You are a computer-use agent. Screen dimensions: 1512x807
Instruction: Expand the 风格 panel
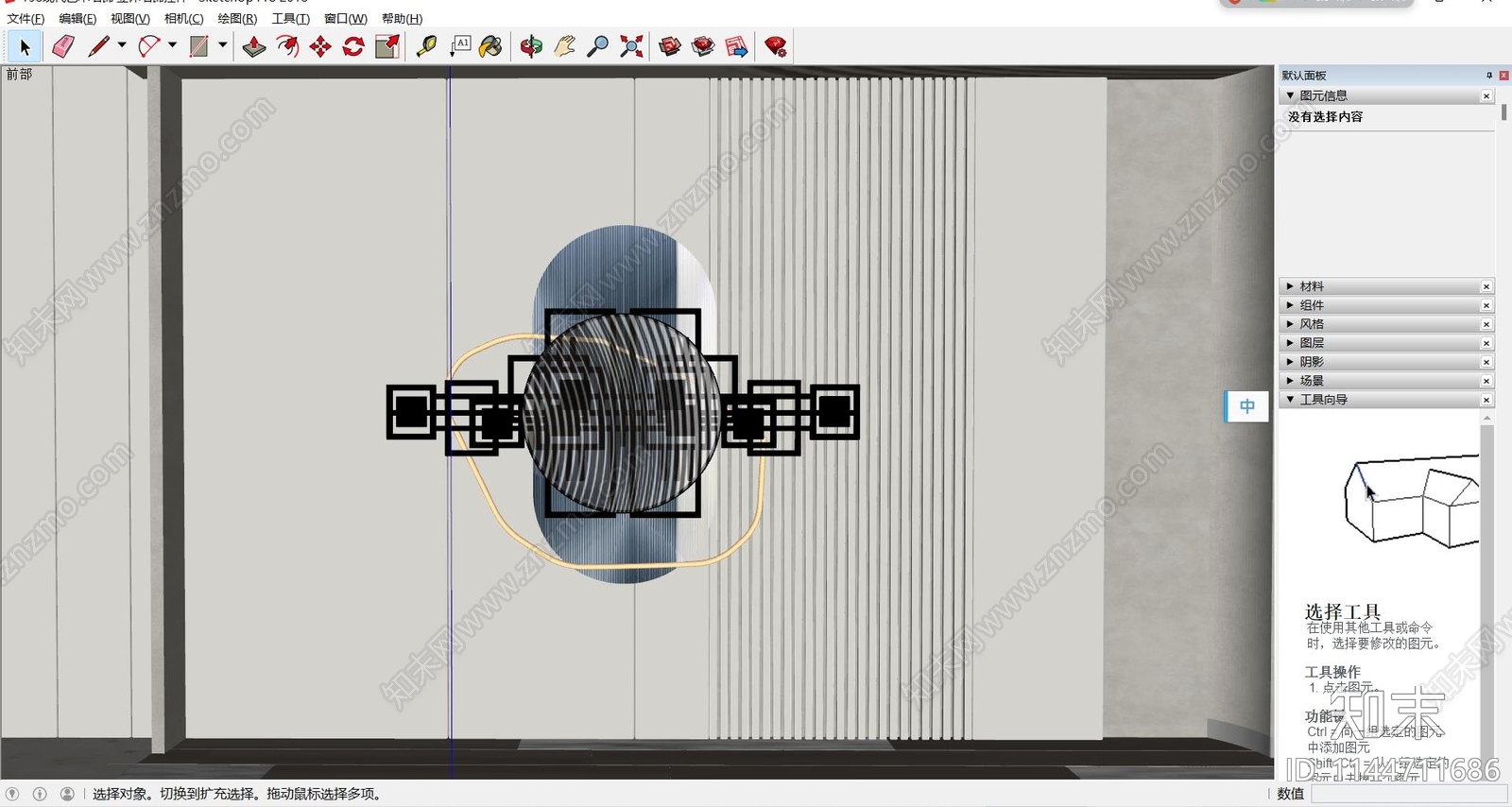coord(1290,324)
